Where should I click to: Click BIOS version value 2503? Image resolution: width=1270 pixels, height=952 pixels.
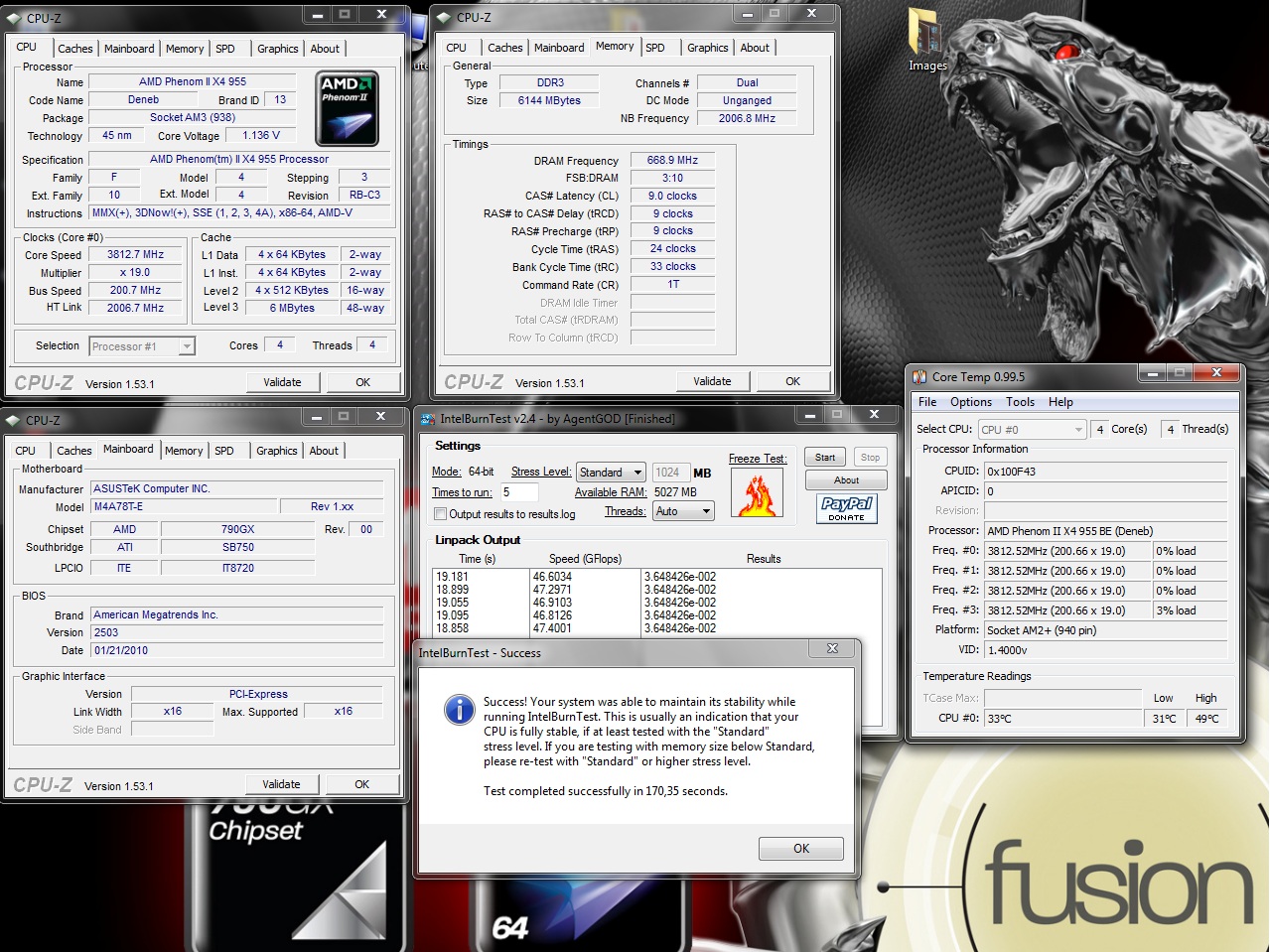tap(236, 632)
